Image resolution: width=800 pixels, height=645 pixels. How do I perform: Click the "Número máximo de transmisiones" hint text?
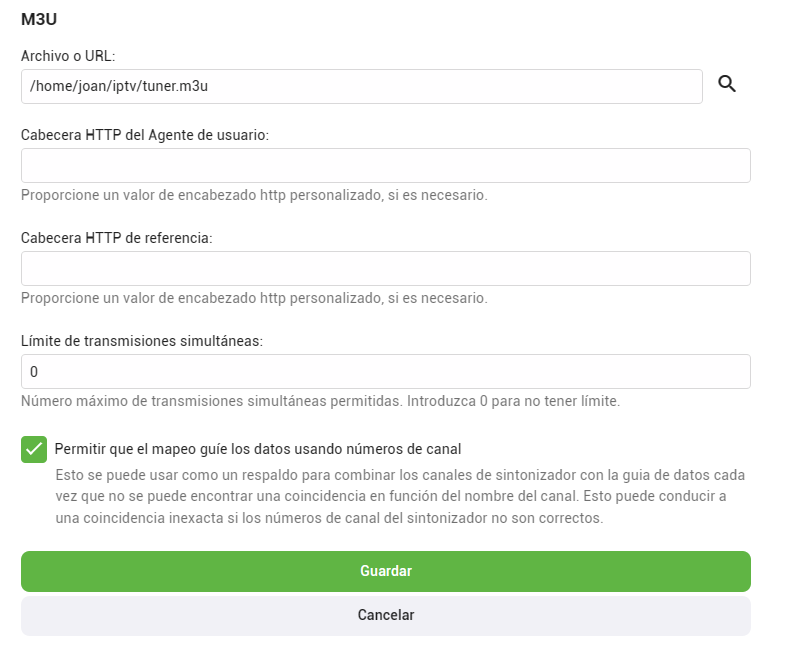(320, 401)
